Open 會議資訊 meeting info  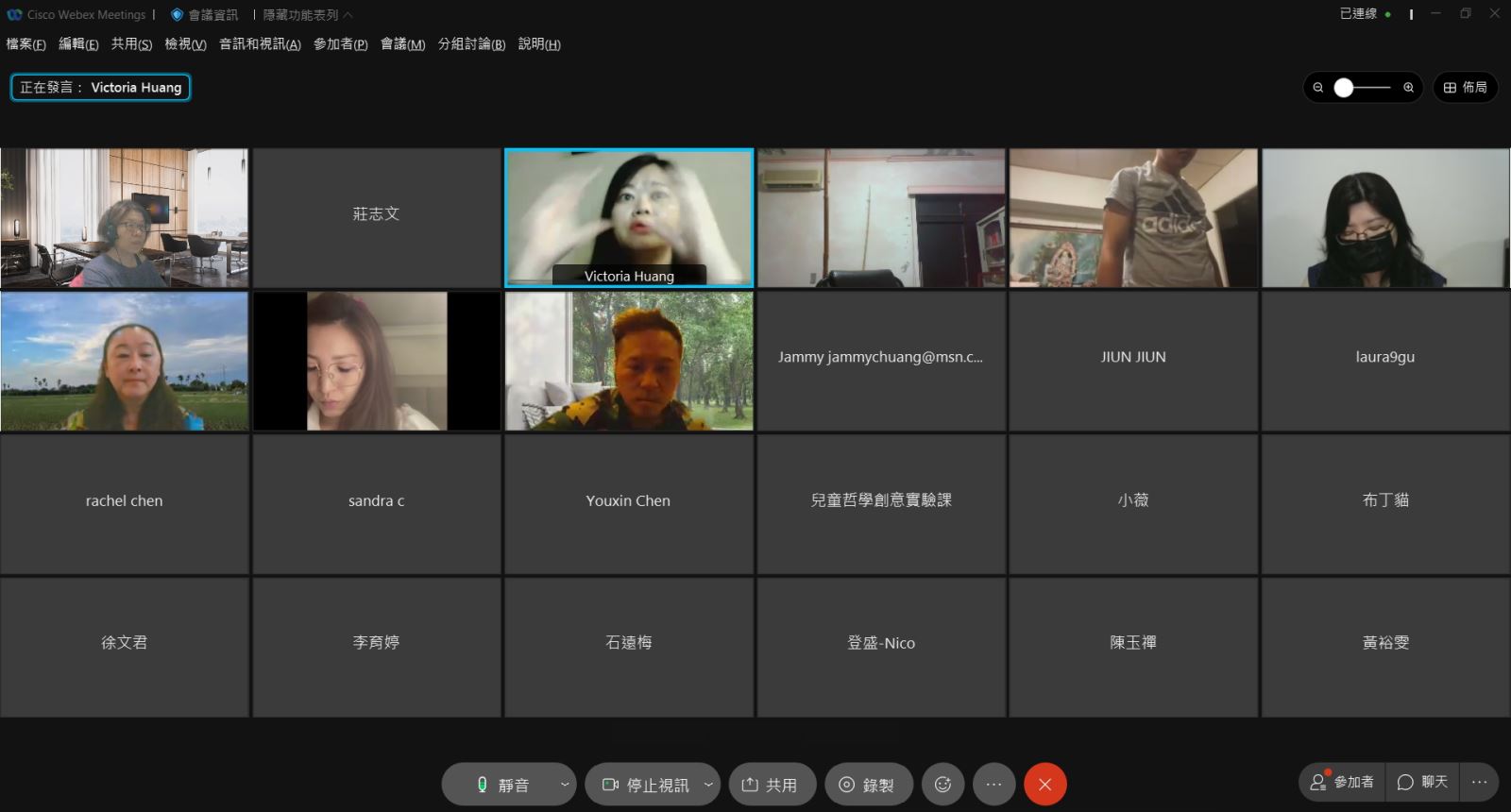click(x=204, y=15)
